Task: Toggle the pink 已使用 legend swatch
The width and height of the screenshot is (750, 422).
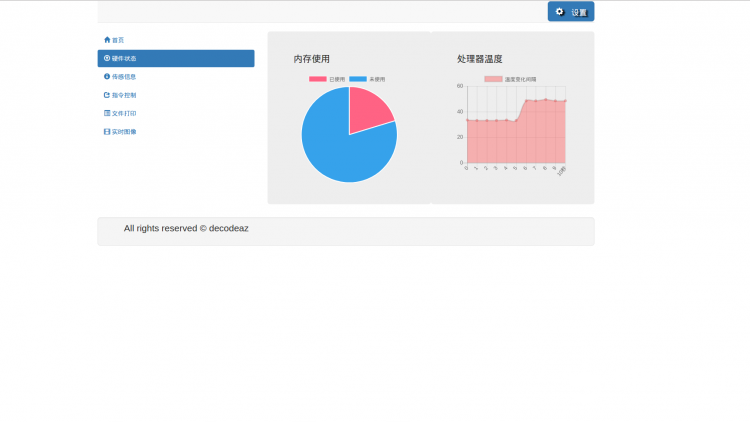Action: pos(318,79)
